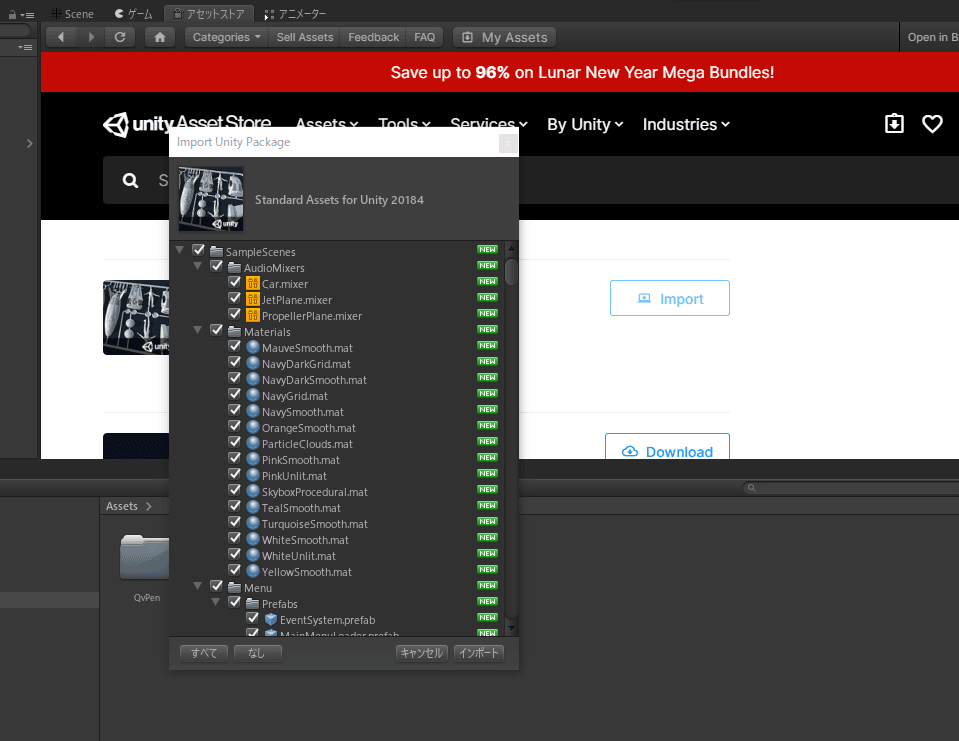Viewport: 959px width, 741px height.
Task: Click the download box icon beside the heart
Action: pos(894,124)
